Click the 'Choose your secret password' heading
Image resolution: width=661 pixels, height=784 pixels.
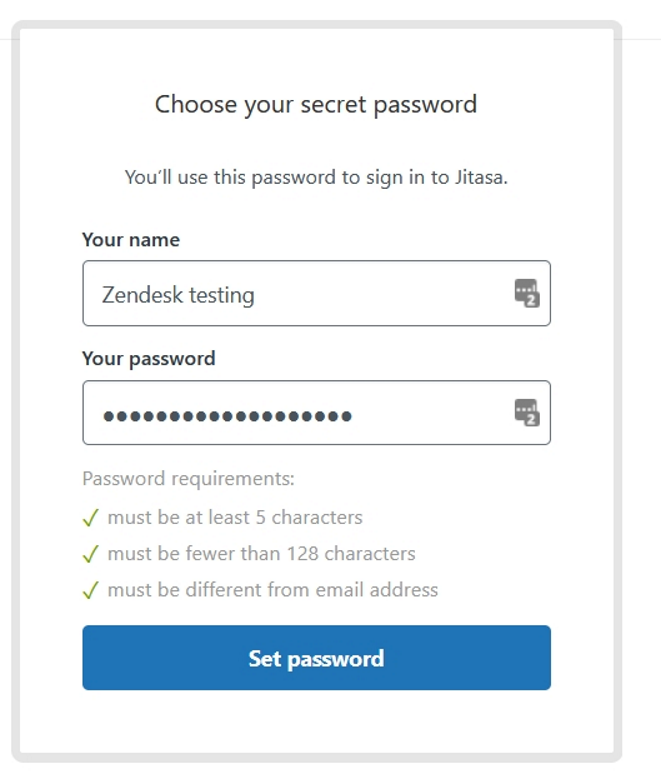click(x=316, y=104)
